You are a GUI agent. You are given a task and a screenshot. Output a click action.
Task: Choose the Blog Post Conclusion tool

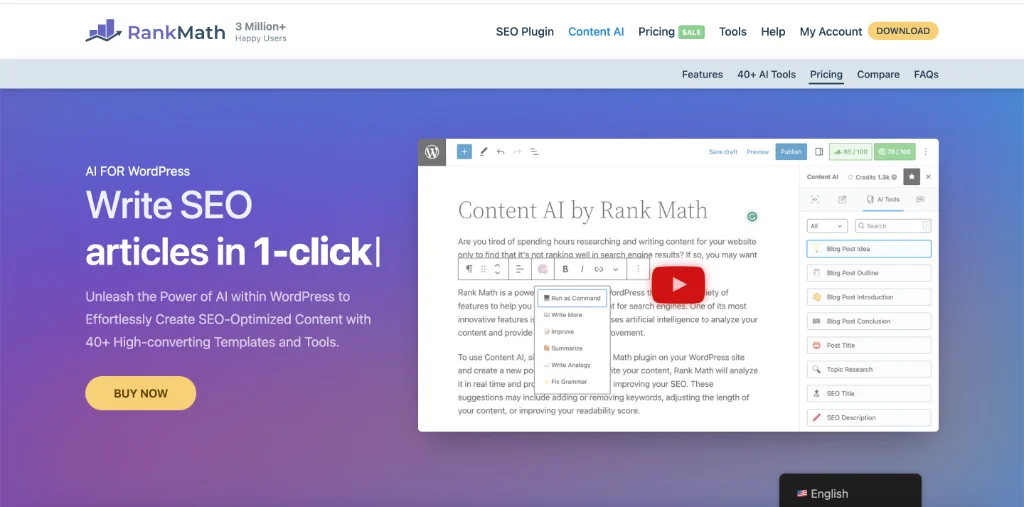(x=869, y=321)
